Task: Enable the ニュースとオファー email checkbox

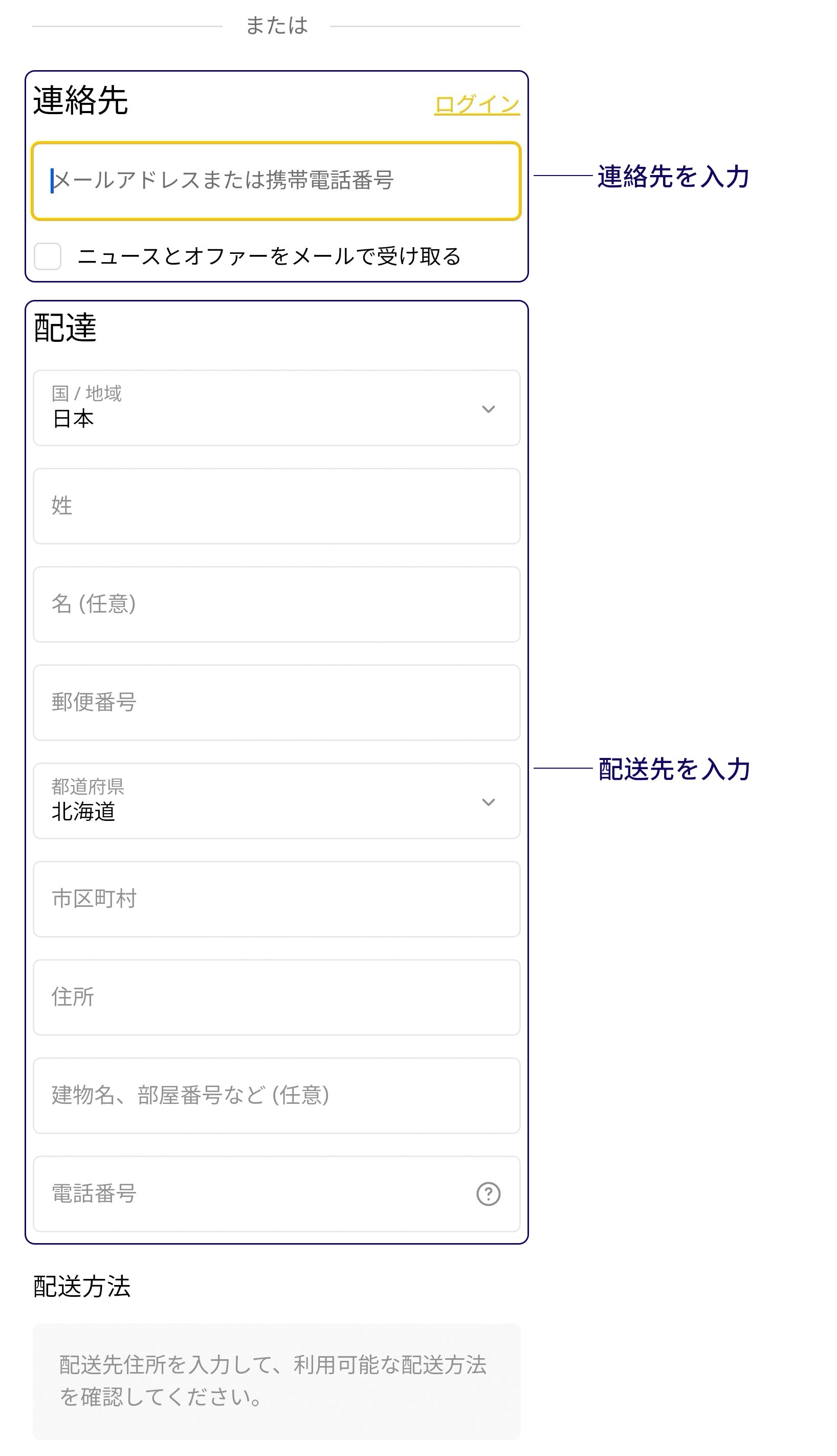Action: coord(48,256)
